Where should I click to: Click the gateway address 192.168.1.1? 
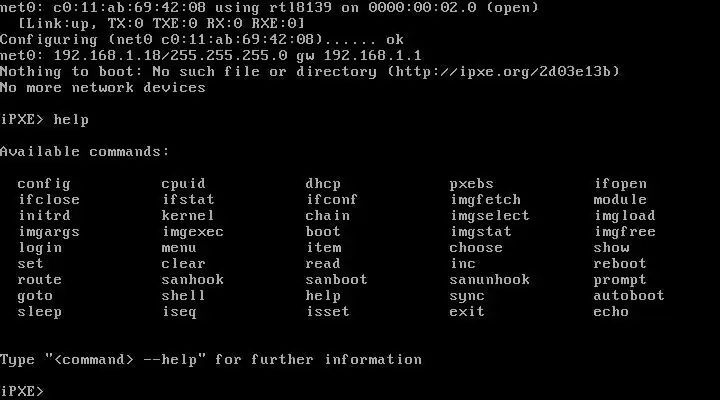click(372, 56)
